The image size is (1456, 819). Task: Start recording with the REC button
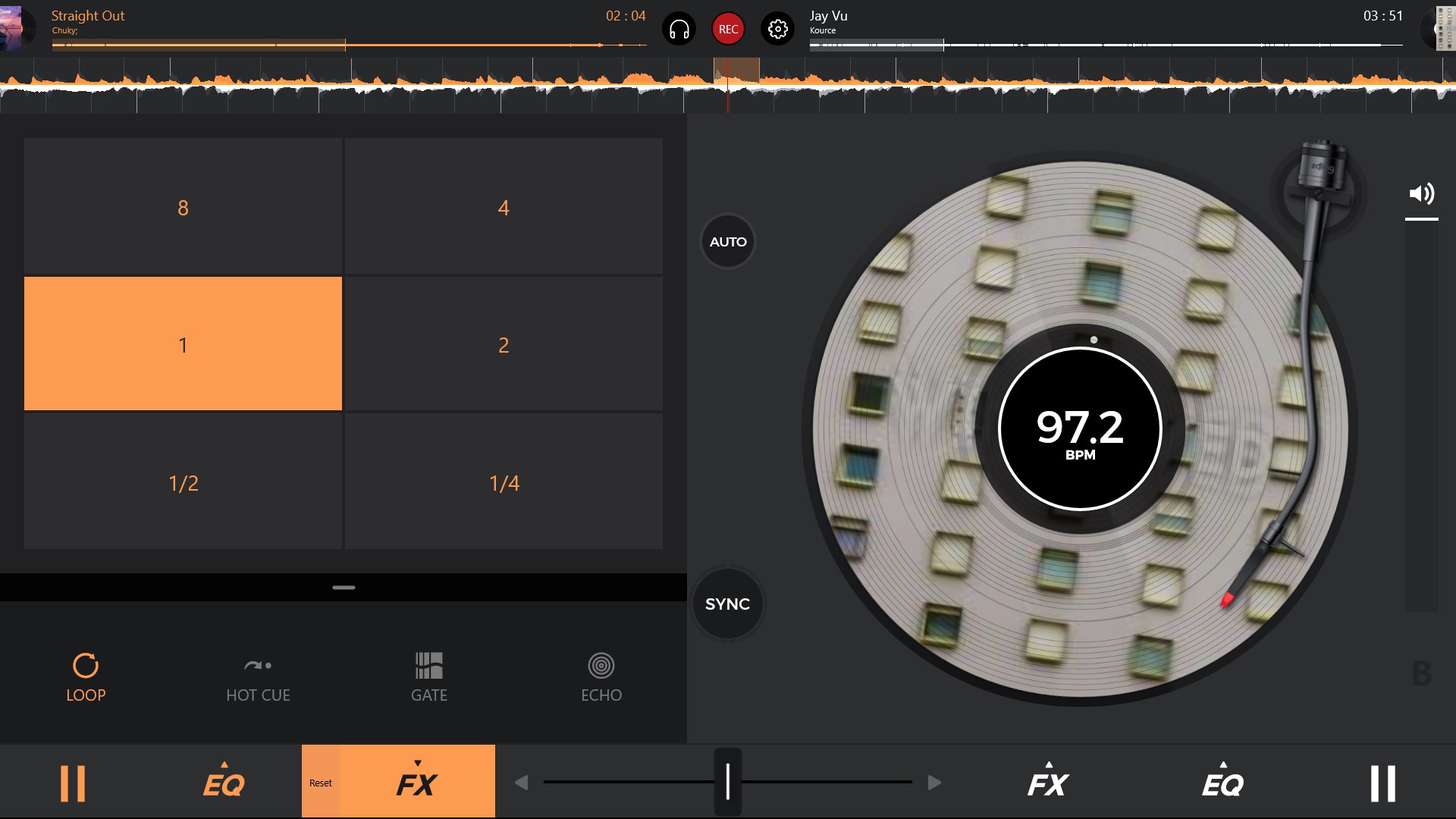728,29
